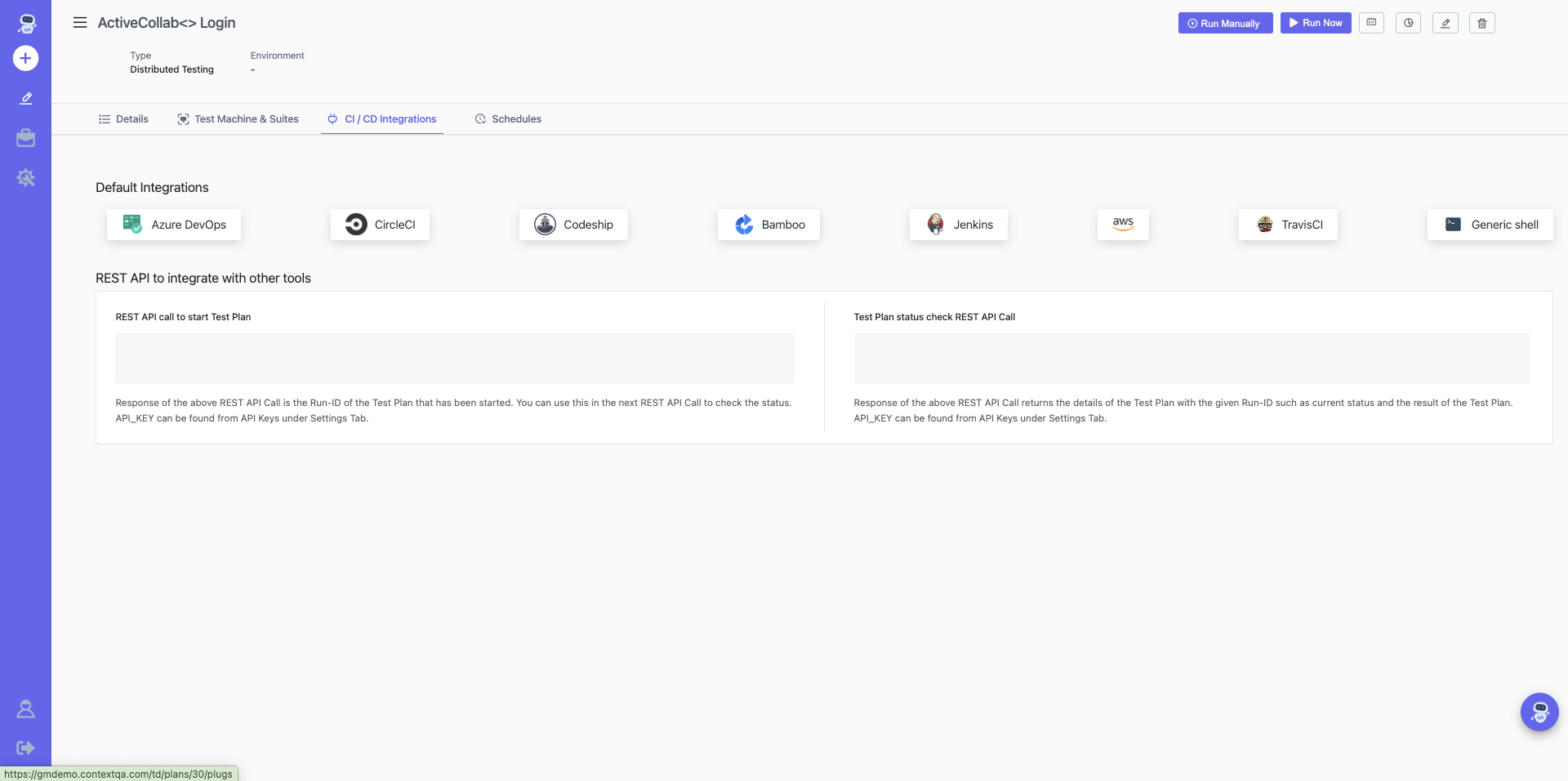Open the briefcase icon in sidebar
Viewport: 1568px width, 781px height.
click(x=25, y=138)
